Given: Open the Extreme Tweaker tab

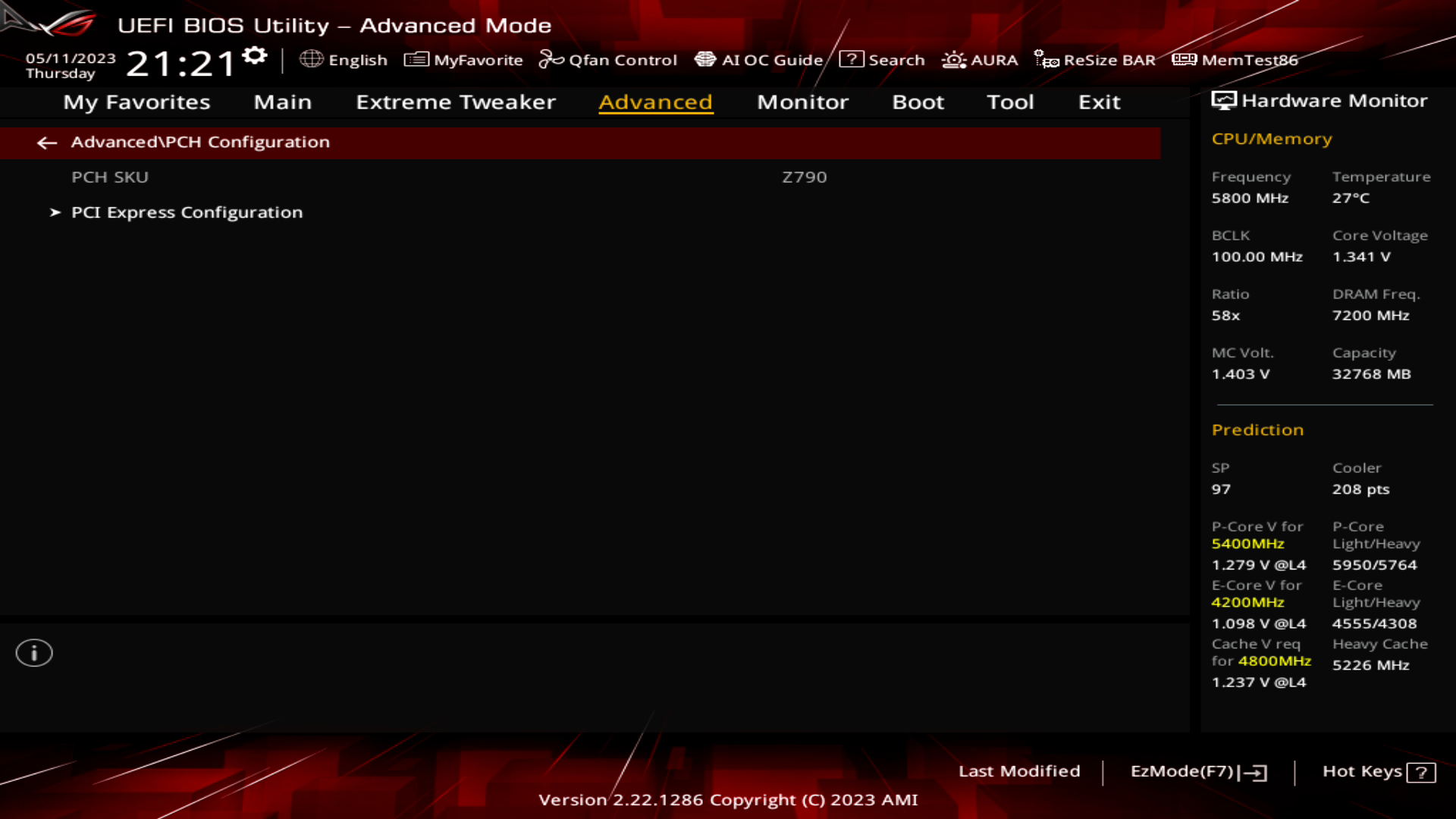Looking at the screenshot, I should coord(454,100).
